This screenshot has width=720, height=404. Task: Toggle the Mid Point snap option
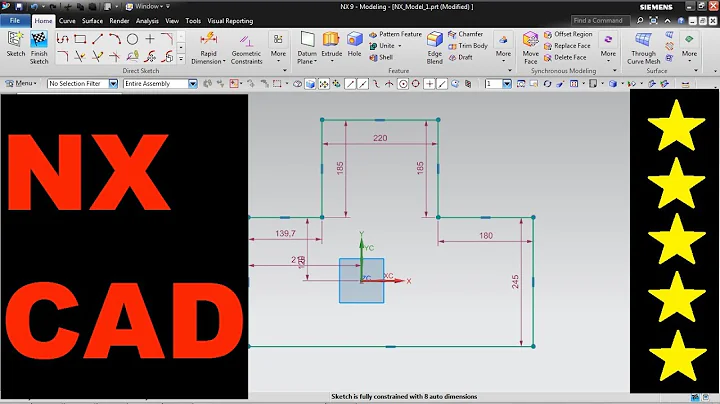[363, 84]
